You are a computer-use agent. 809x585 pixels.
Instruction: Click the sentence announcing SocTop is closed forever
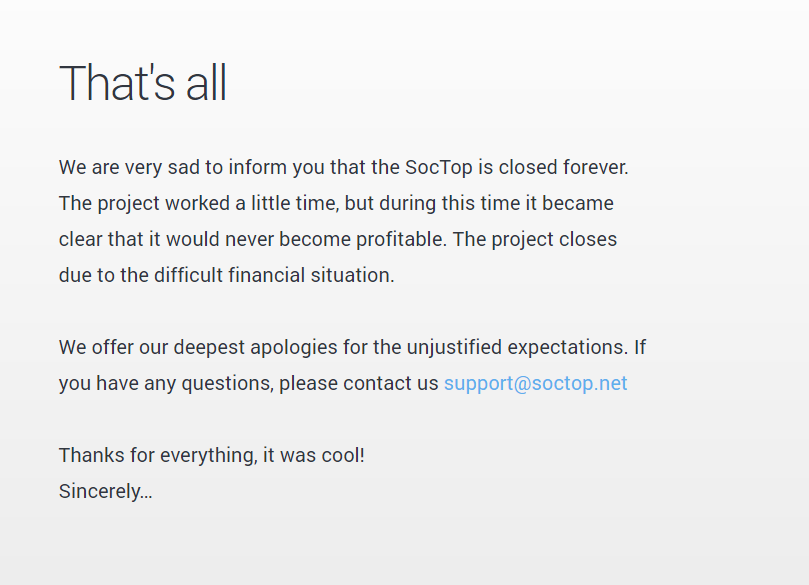[x=344, y=168]
